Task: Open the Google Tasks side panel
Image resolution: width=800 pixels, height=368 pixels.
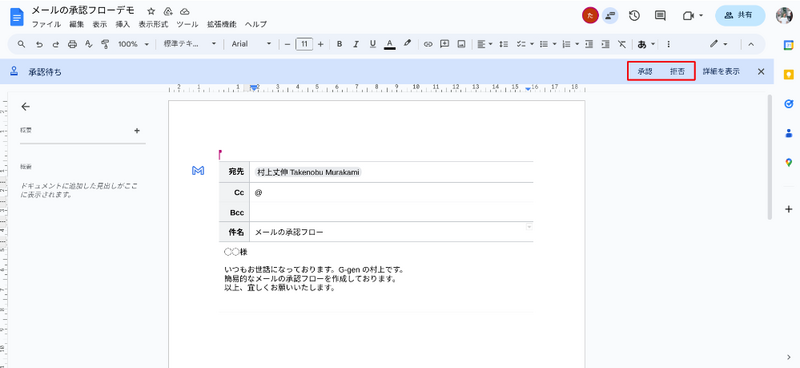Action: pos(789,104)
